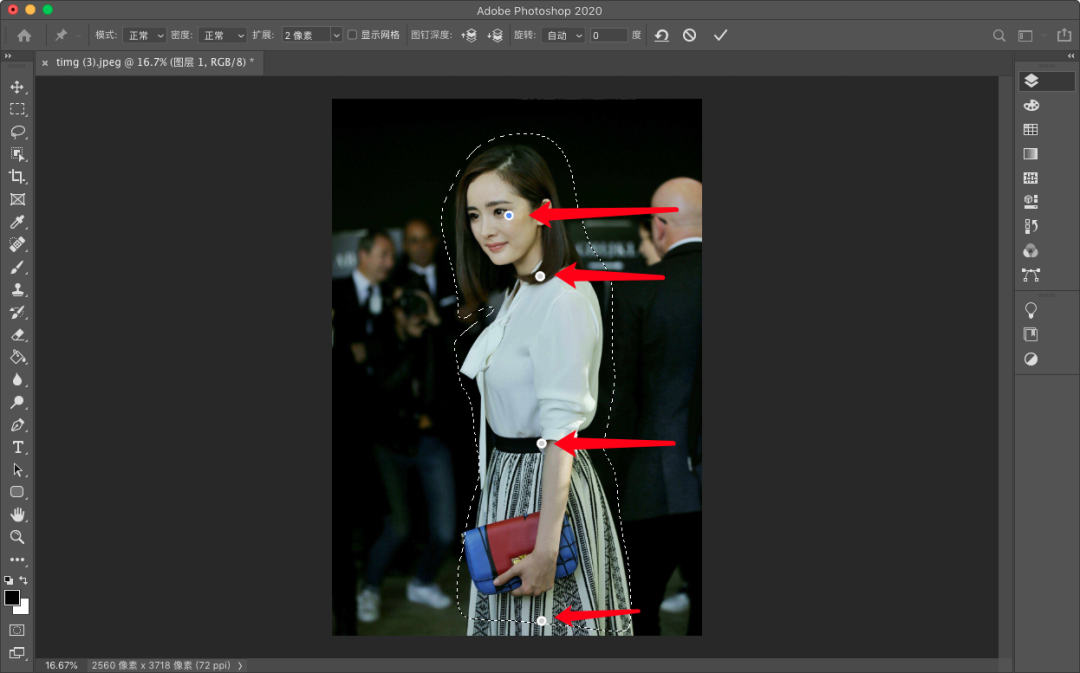This screenshot has width=1080, height=673.
Task: Open the Swatches panel grid icon
Action: point(1031,130)
